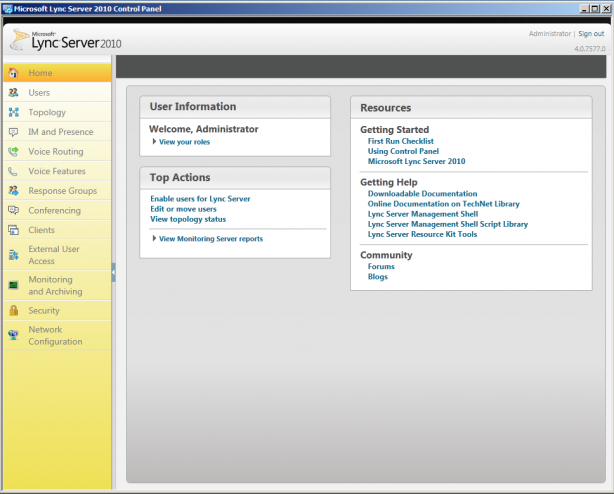The width and height of the screenshot is (614, 494).
Task: Collapse the navigation pane with splitter handle
Action: tap(114, 272)
